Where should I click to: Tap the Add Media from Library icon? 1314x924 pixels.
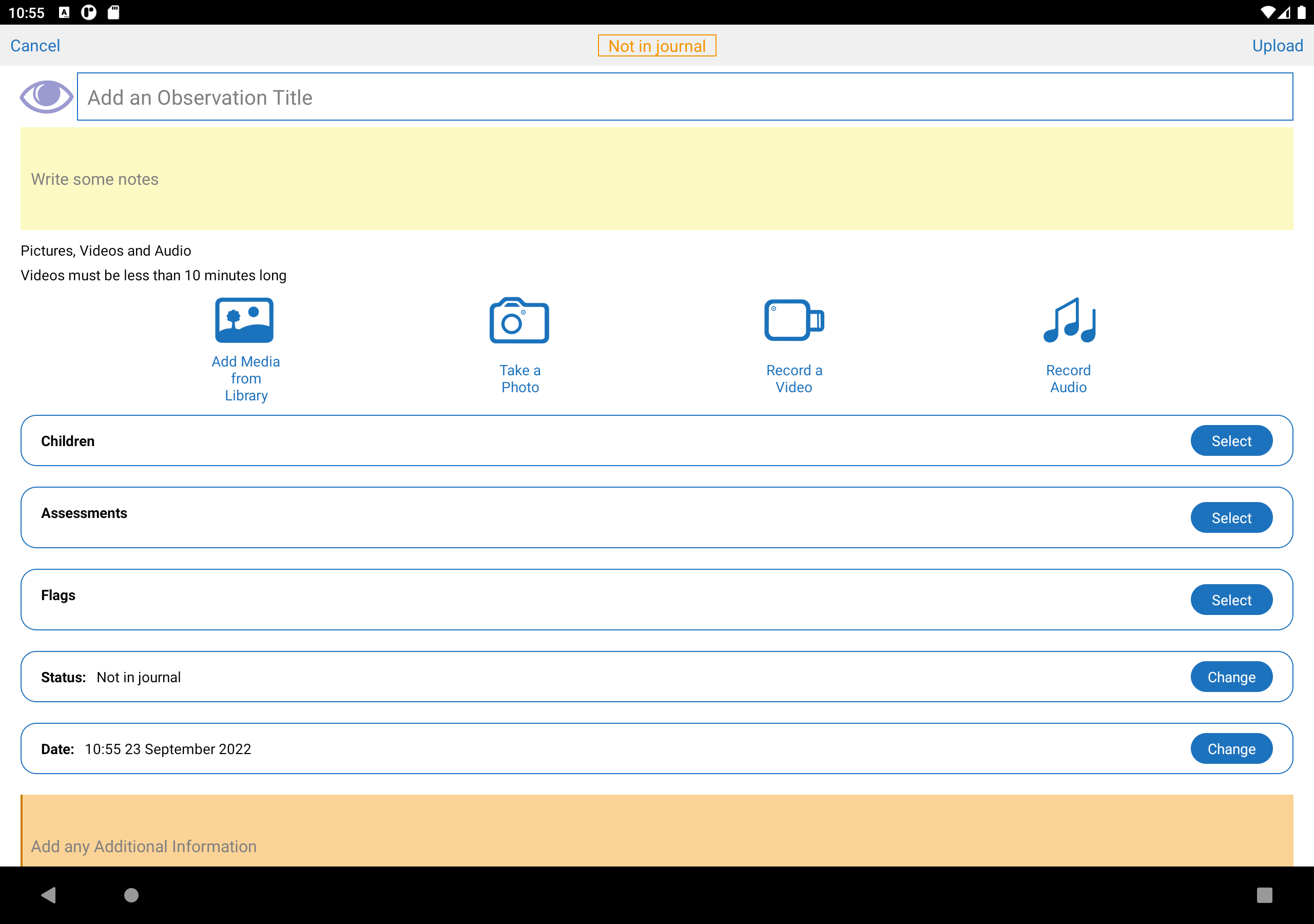pos(244,320)
